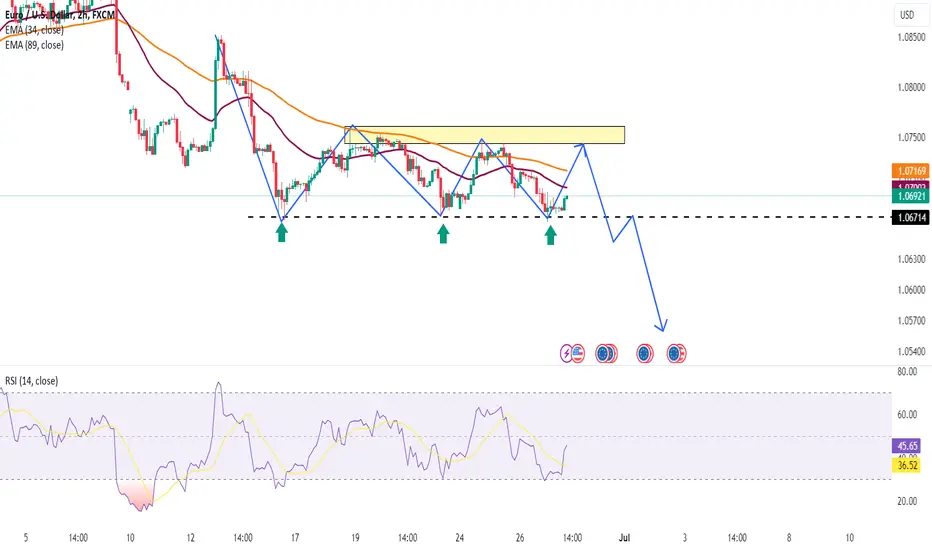Open the lightning bolt event icon
This screenshot has height=550, width=932.
pos(566,354)
